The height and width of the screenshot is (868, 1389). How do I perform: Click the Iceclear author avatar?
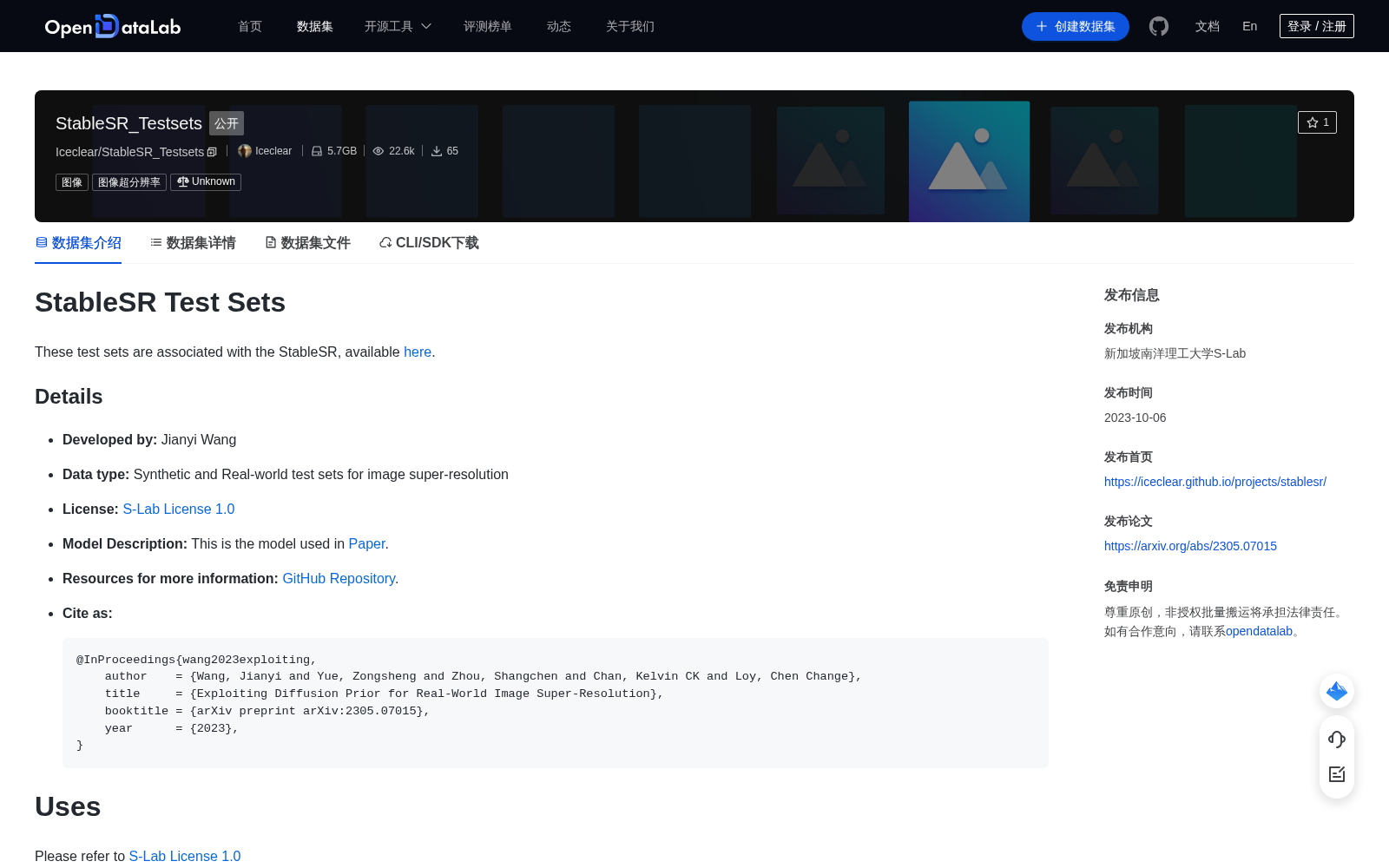tap(245, 151)
